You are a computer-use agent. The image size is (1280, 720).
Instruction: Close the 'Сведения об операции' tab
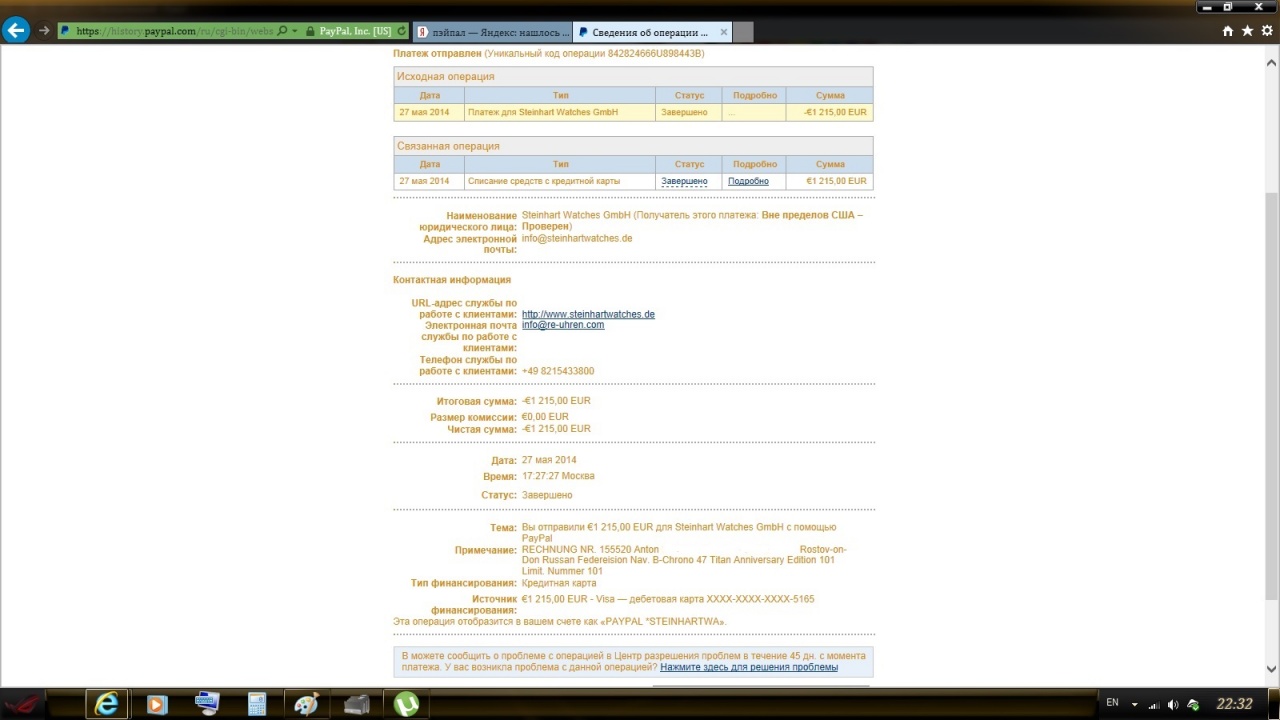(724, 32)
